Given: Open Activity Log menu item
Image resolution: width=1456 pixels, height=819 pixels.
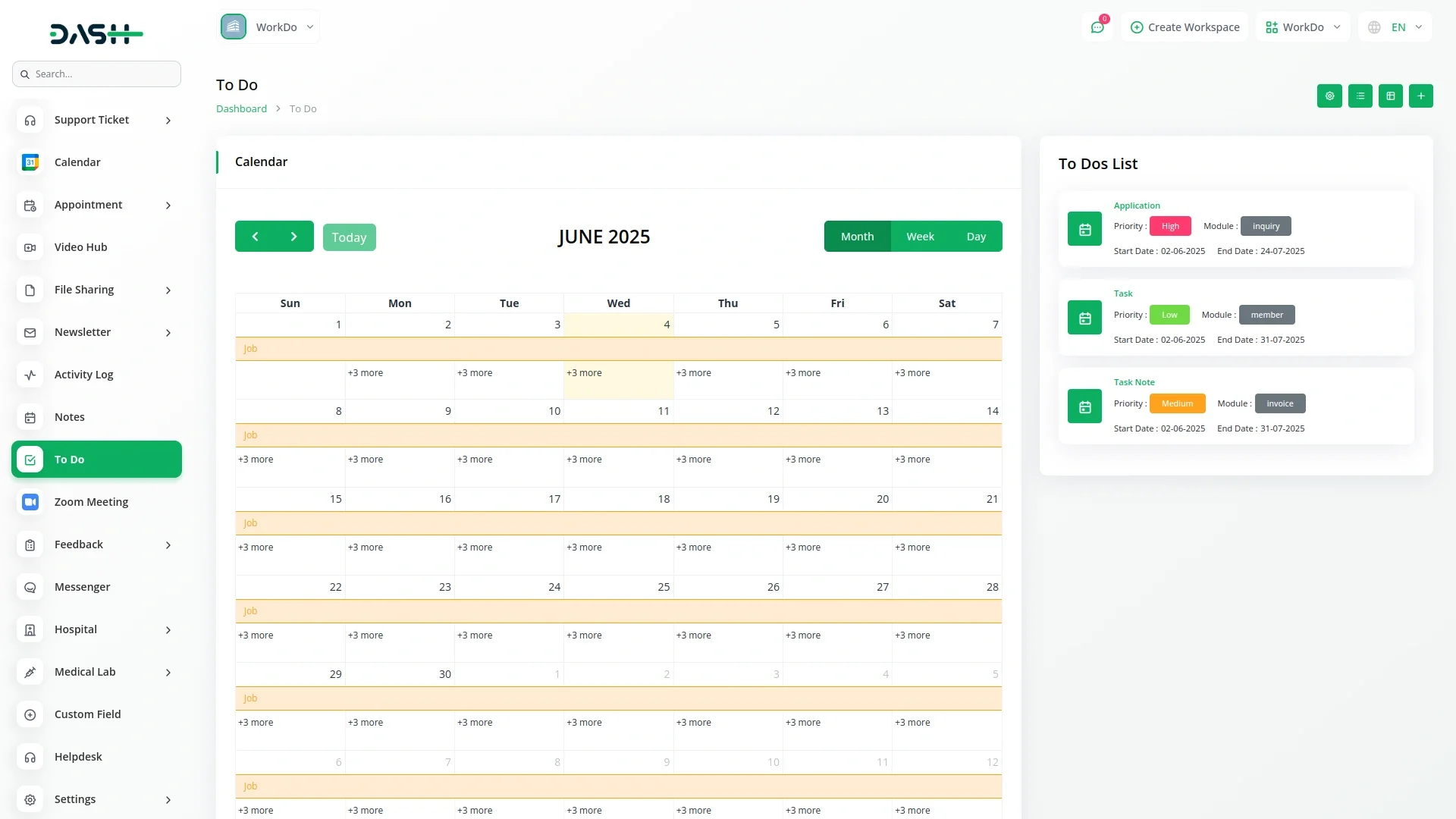Looking at the screenshot, I should point(83,375).
